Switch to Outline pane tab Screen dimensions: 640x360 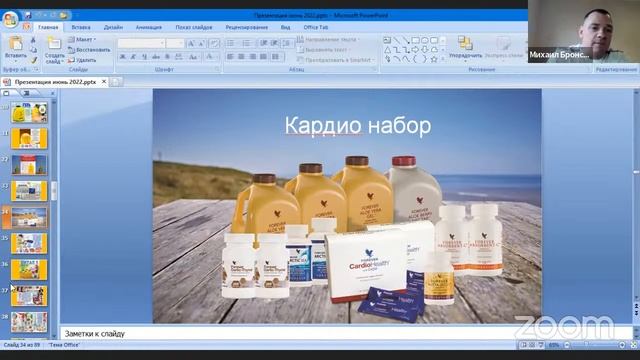(x=26, y=93)
